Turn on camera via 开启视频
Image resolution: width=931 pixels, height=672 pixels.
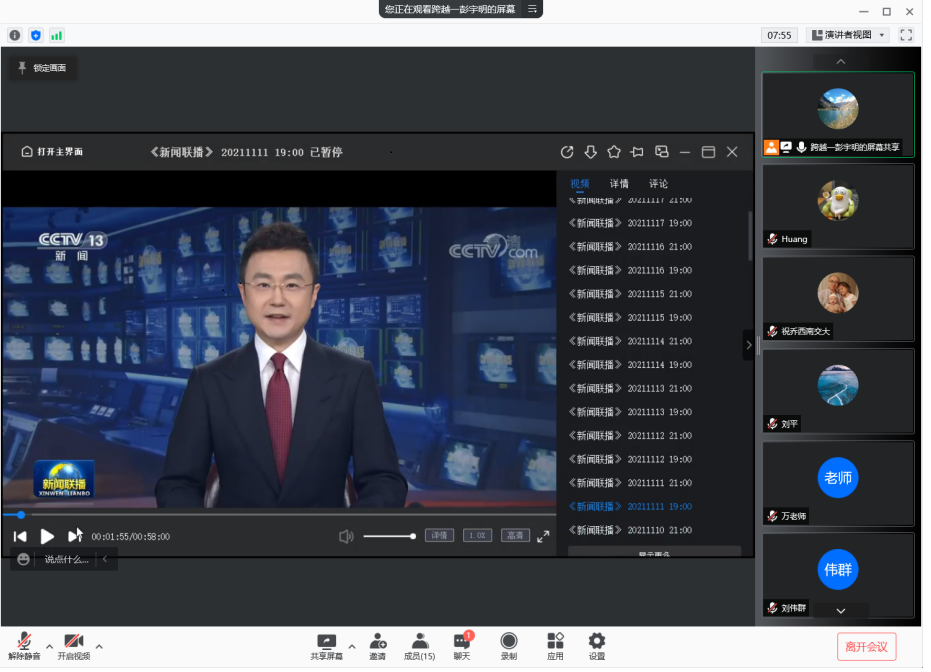[x=73, y=642]
